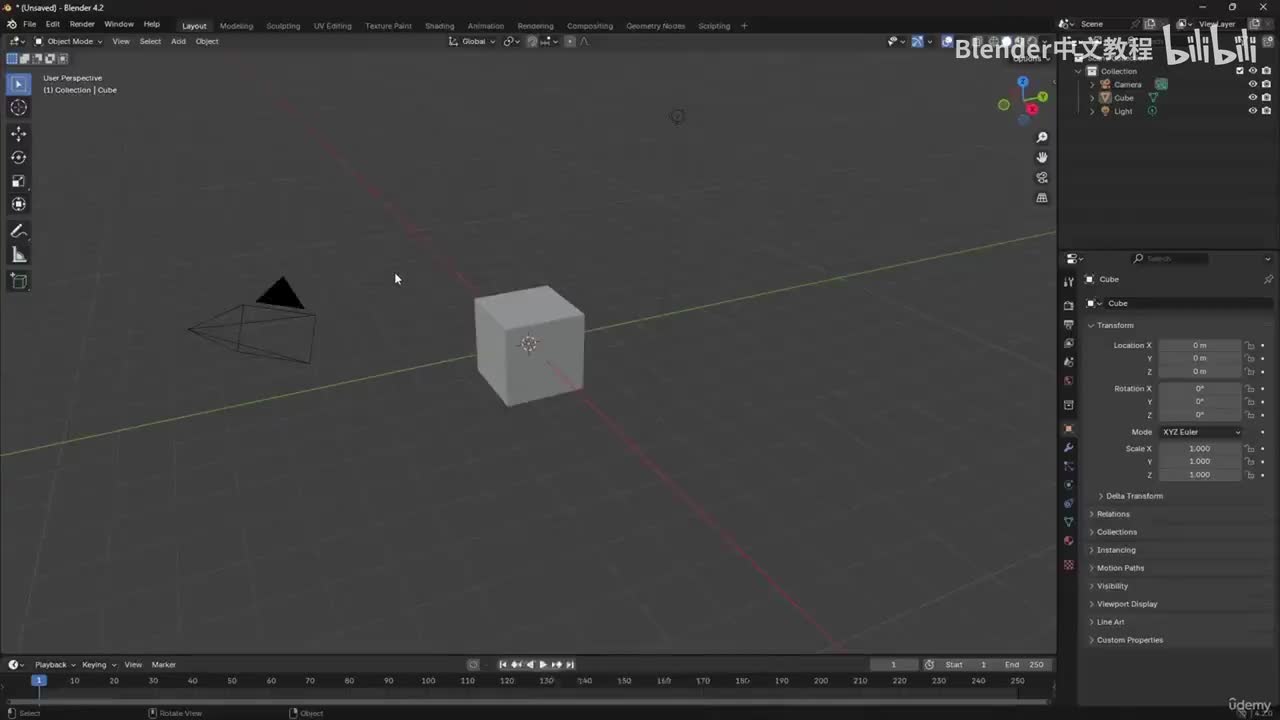Play the animation forward
The image size is (1280, 720).
click(543, 665)
